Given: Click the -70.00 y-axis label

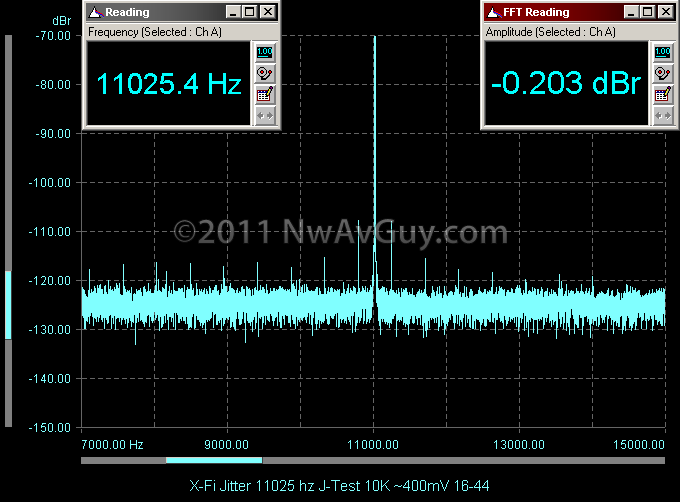Looking at the screenshot, I should [53, 36].
